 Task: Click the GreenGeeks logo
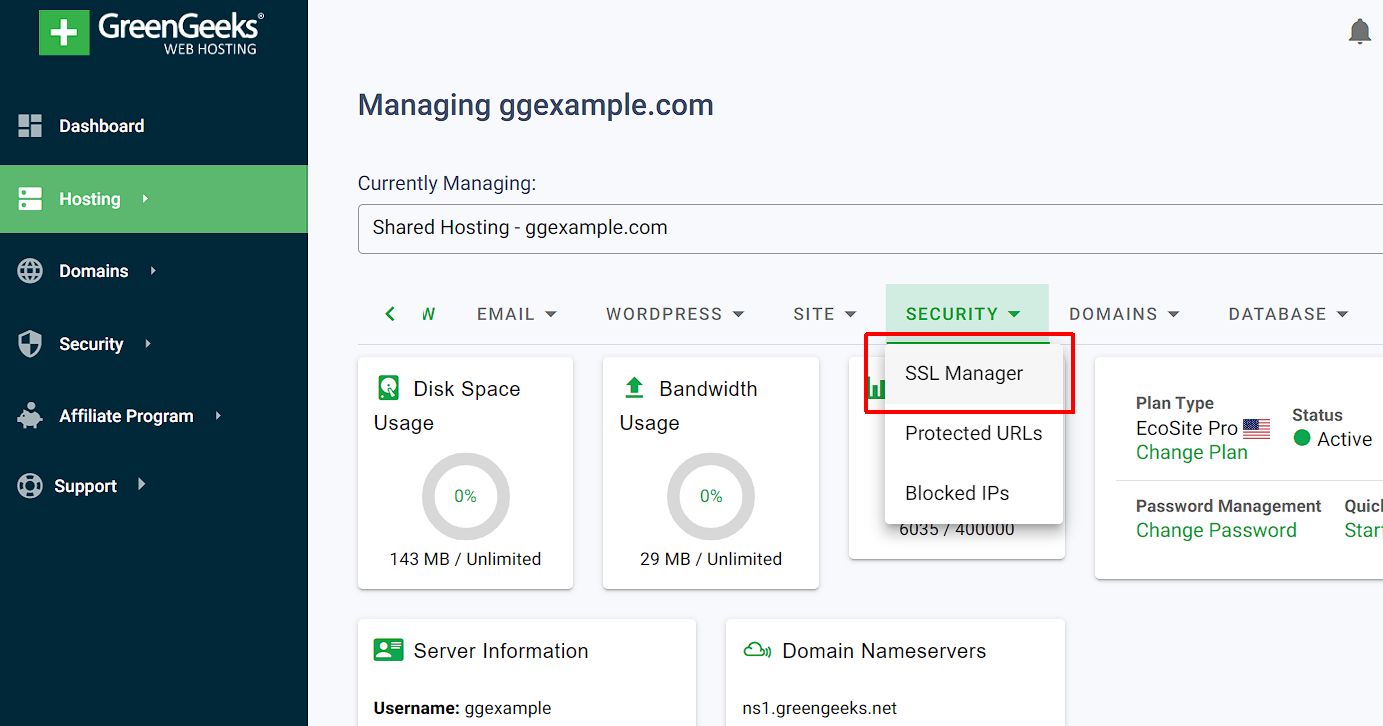point(151,32)
